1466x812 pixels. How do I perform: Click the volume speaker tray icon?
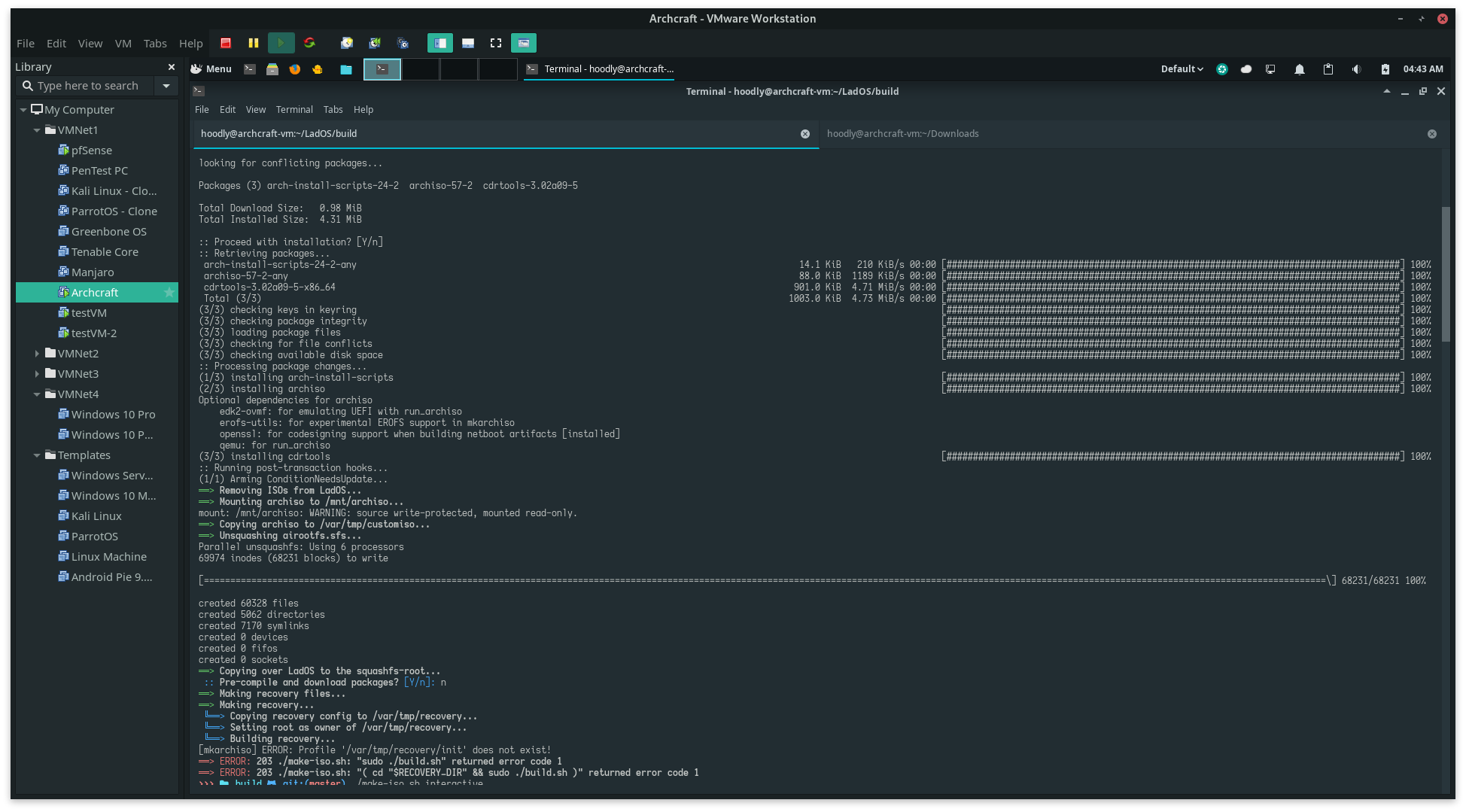coord(1356,69)
